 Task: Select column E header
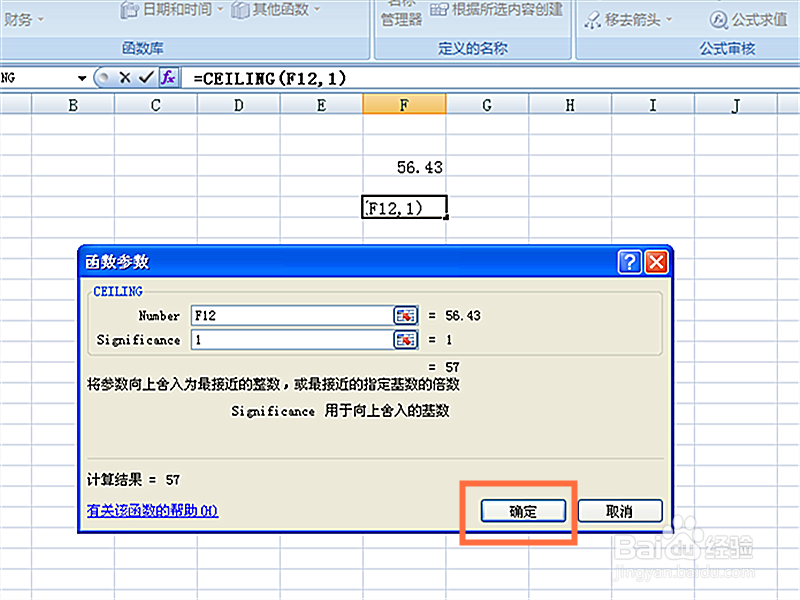pyautogui.click(x=321, y=105)
